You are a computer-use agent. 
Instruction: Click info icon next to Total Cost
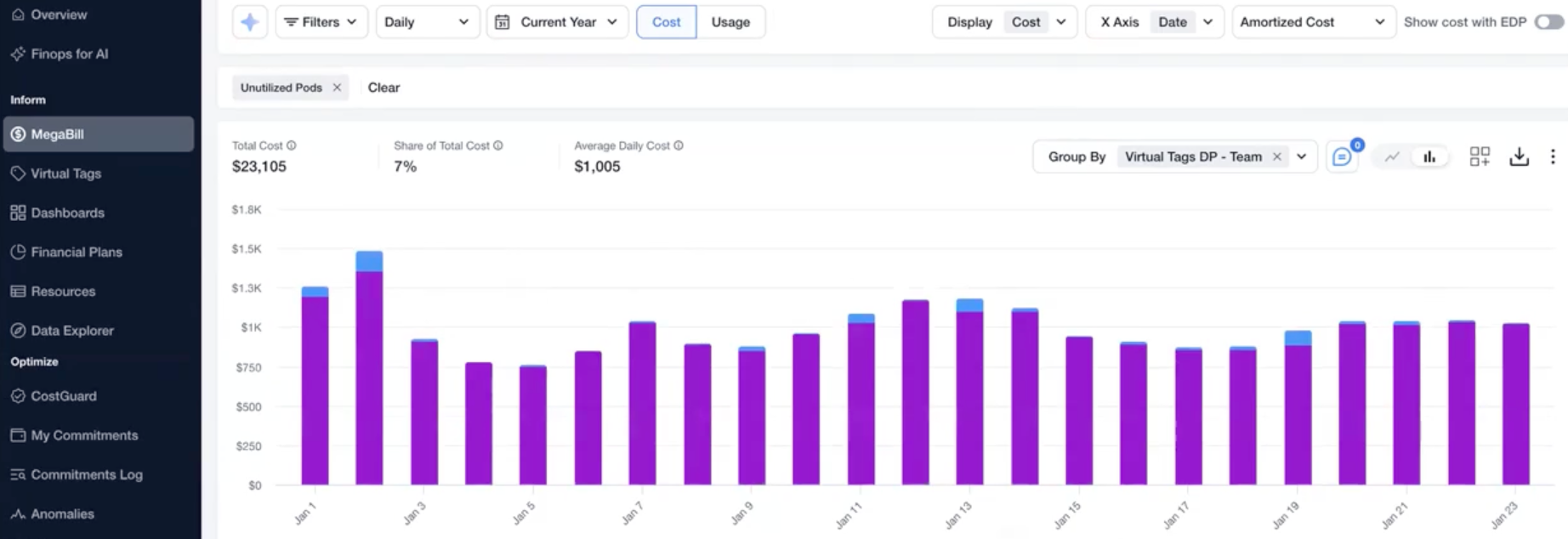291,145
